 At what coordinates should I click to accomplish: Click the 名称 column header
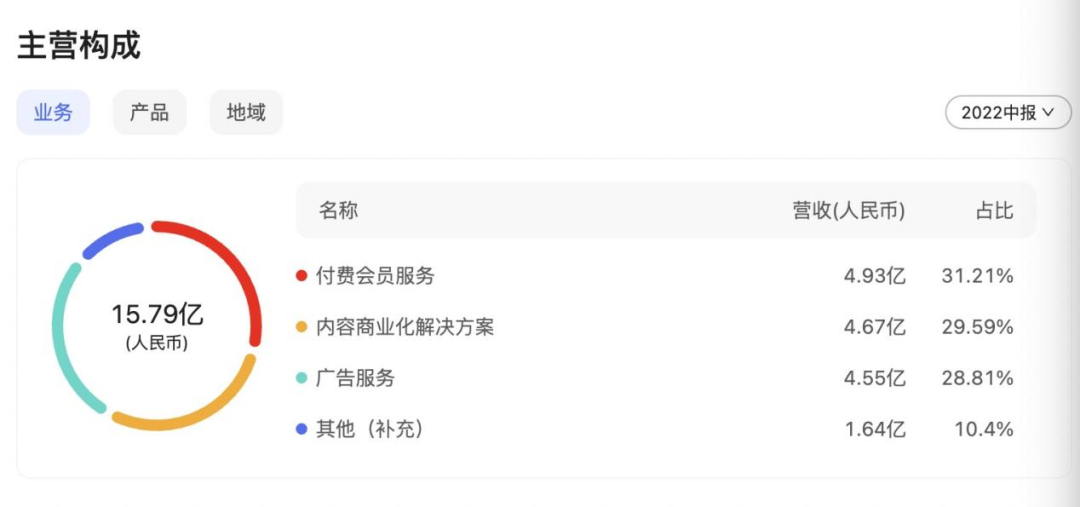(338, 210)
